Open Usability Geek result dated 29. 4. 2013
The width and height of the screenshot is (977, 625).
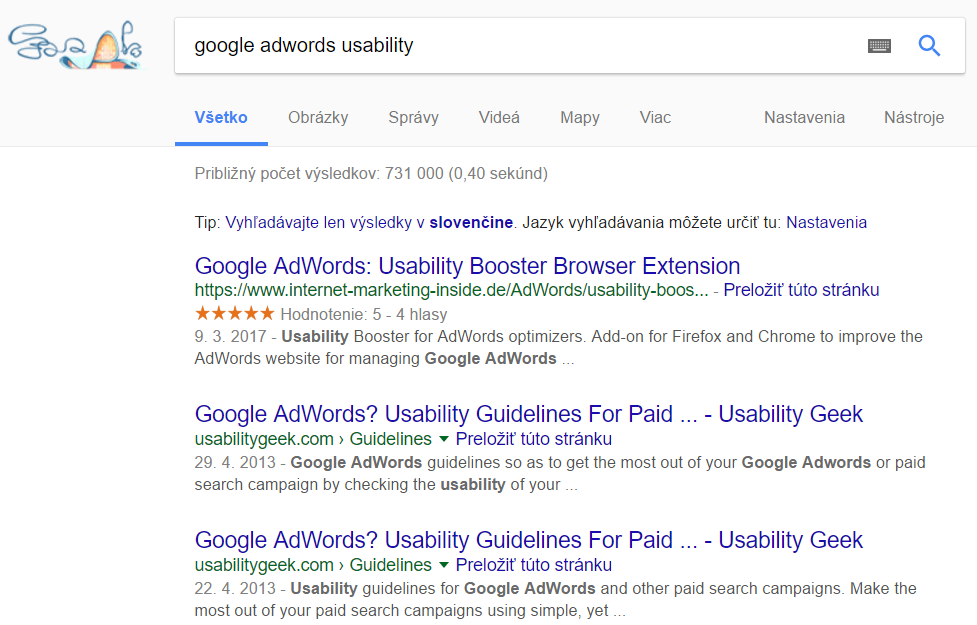pos(528,414)
